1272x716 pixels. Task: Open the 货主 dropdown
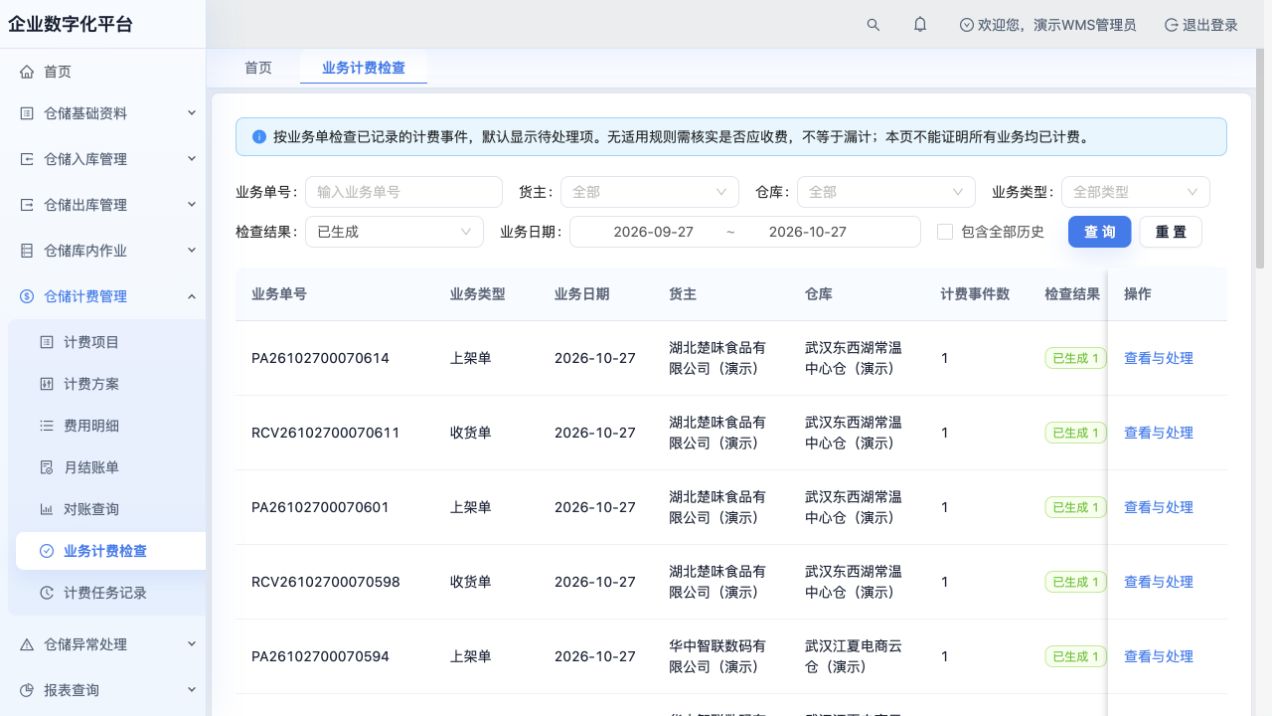coord(649,192)
